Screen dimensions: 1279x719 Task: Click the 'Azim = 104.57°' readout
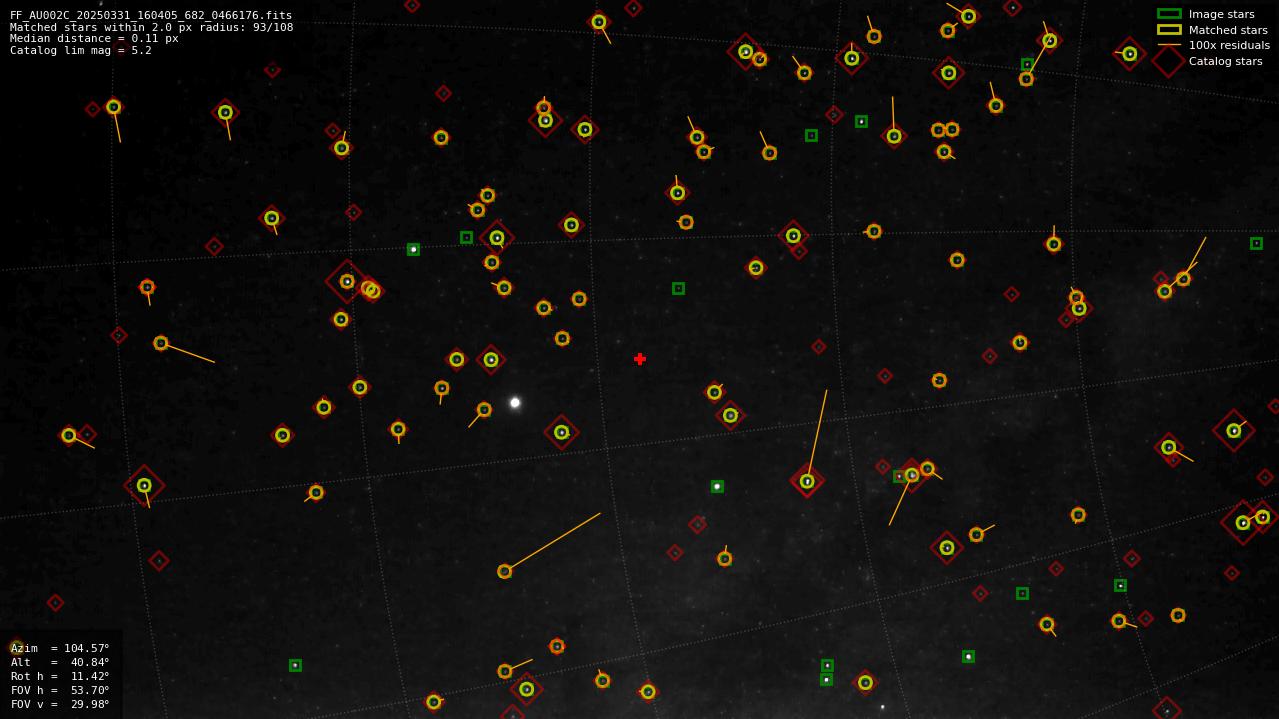click(x=60, y=648)
